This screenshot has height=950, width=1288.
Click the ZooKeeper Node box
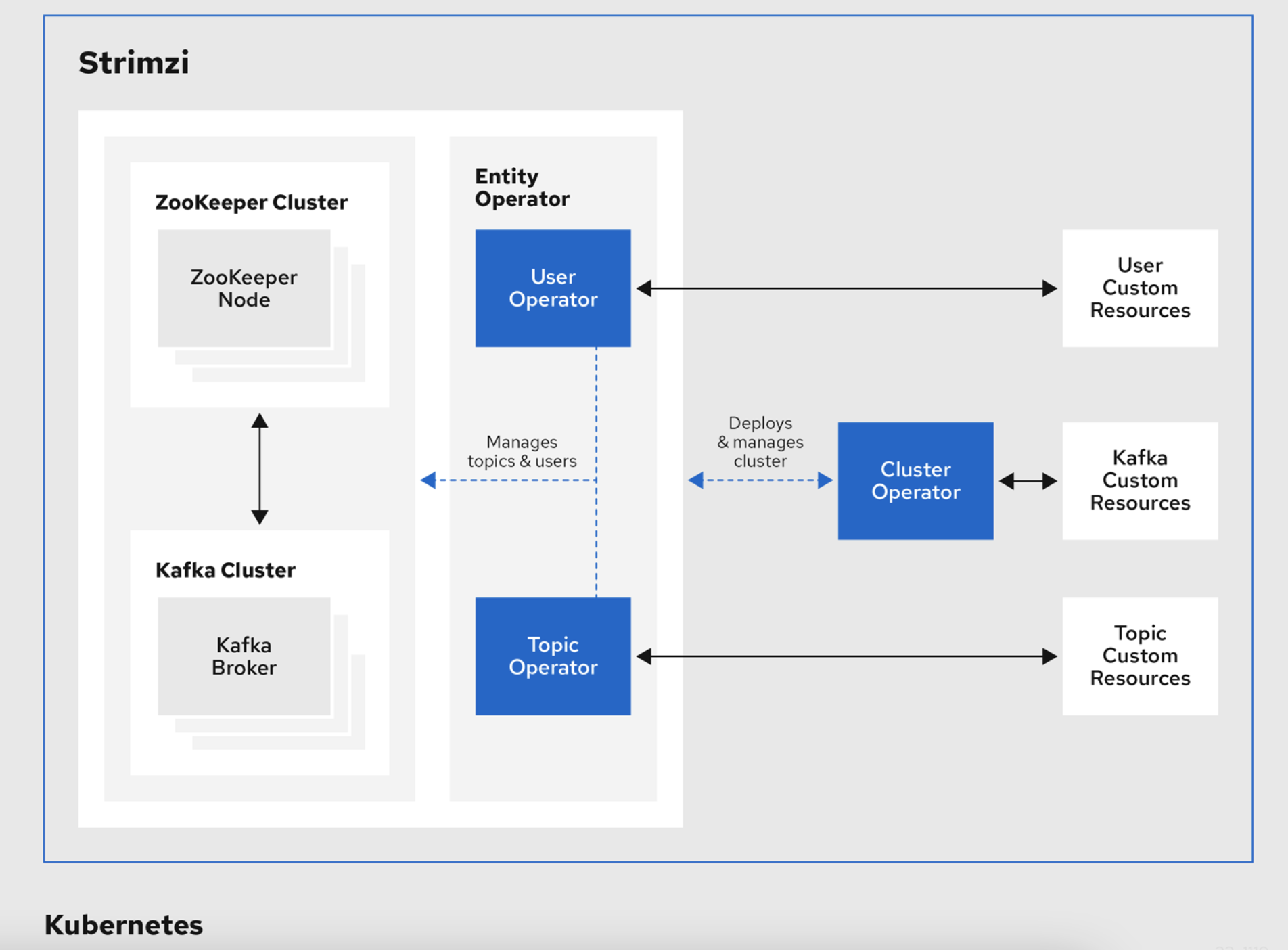pyautogui.click(x=244, y=288)
